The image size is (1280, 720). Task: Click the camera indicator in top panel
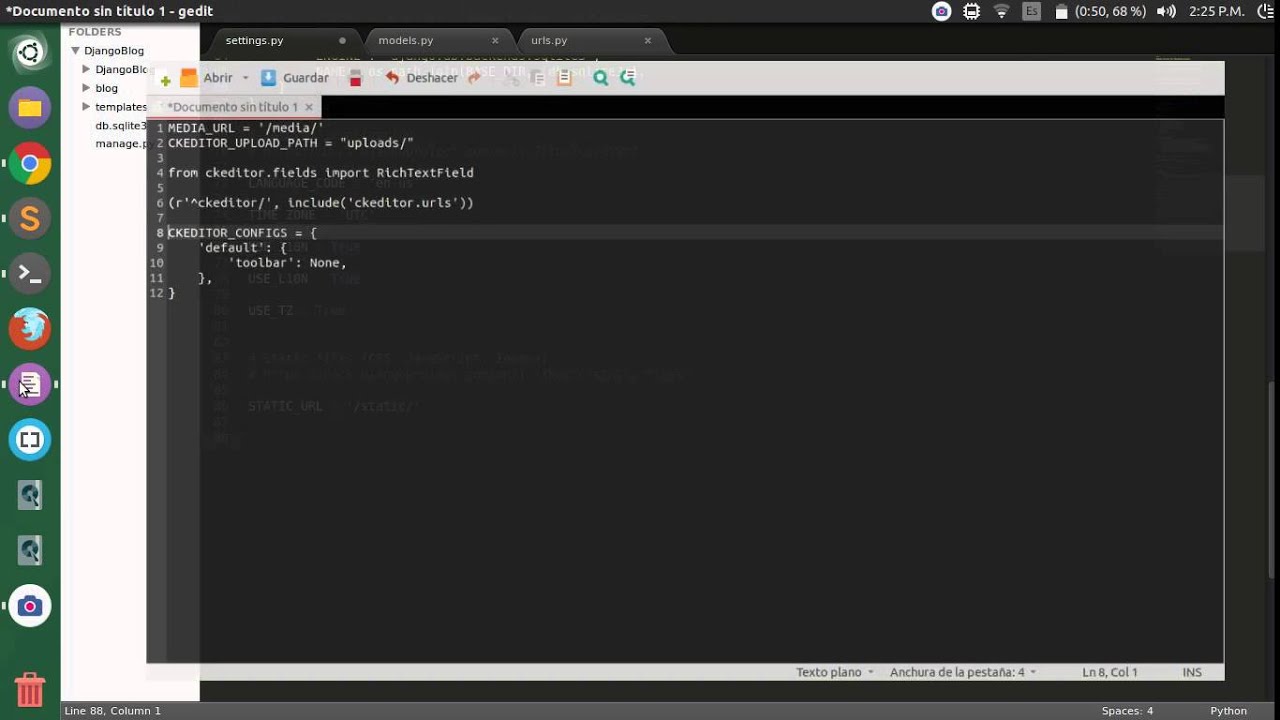point(941,11)
